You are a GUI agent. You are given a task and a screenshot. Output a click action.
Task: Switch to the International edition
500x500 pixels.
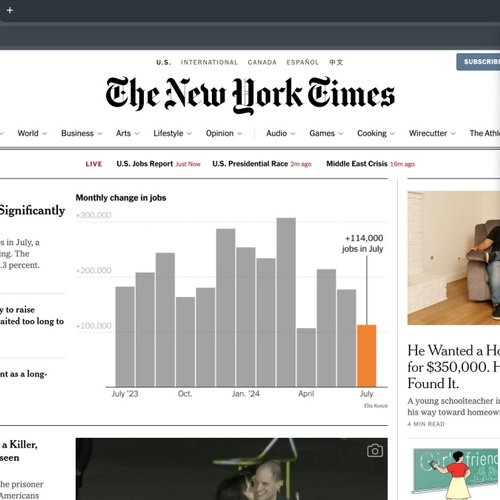pos(209,62)
